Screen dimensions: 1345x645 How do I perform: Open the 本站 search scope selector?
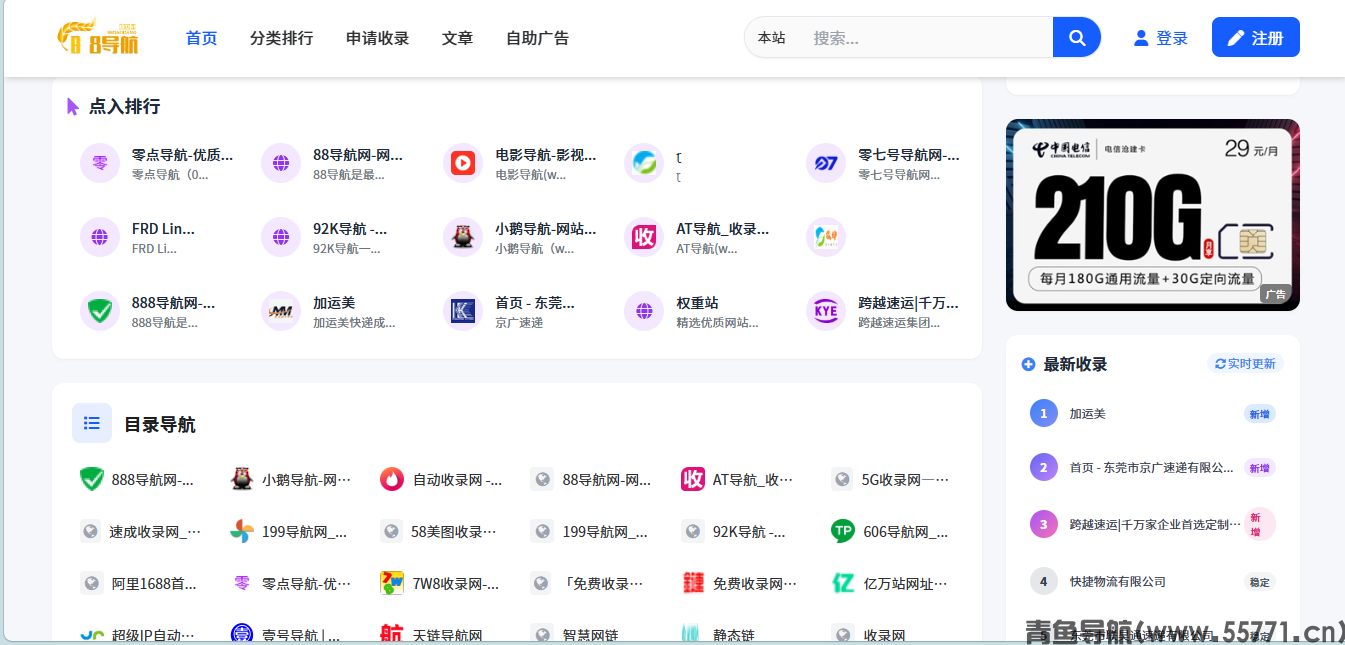(771, 38)
